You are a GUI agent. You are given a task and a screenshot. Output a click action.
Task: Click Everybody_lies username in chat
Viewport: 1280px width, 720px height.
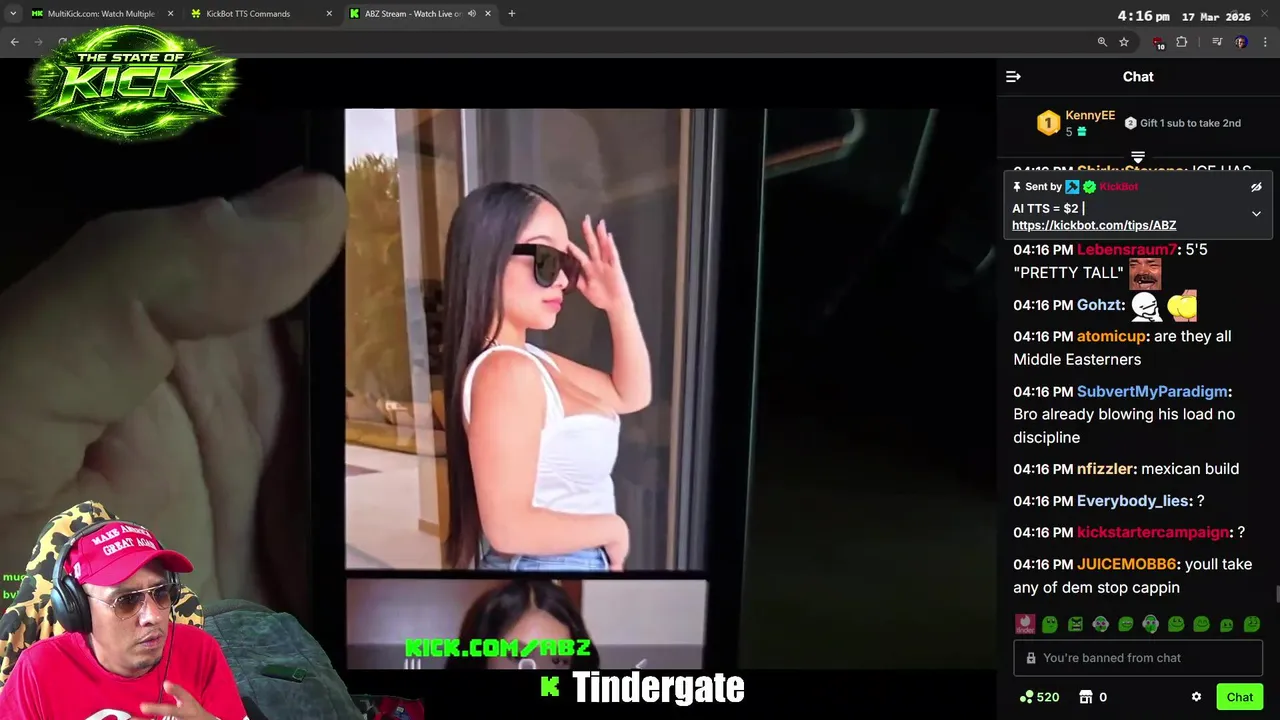tap(1133, 501)
